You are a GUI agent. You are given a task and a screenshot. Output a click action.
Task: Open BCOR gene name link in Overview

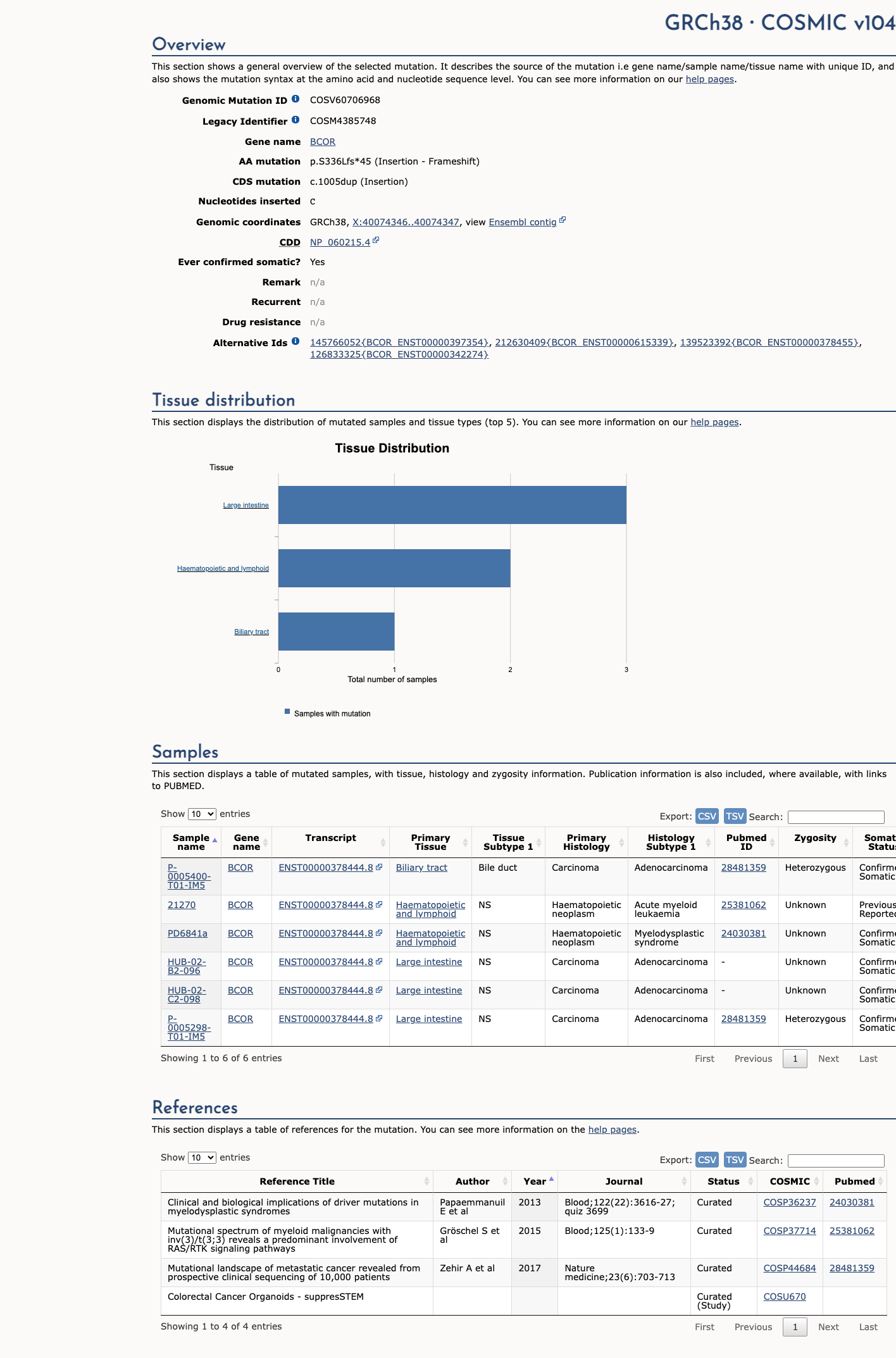(x=323, y=142)
